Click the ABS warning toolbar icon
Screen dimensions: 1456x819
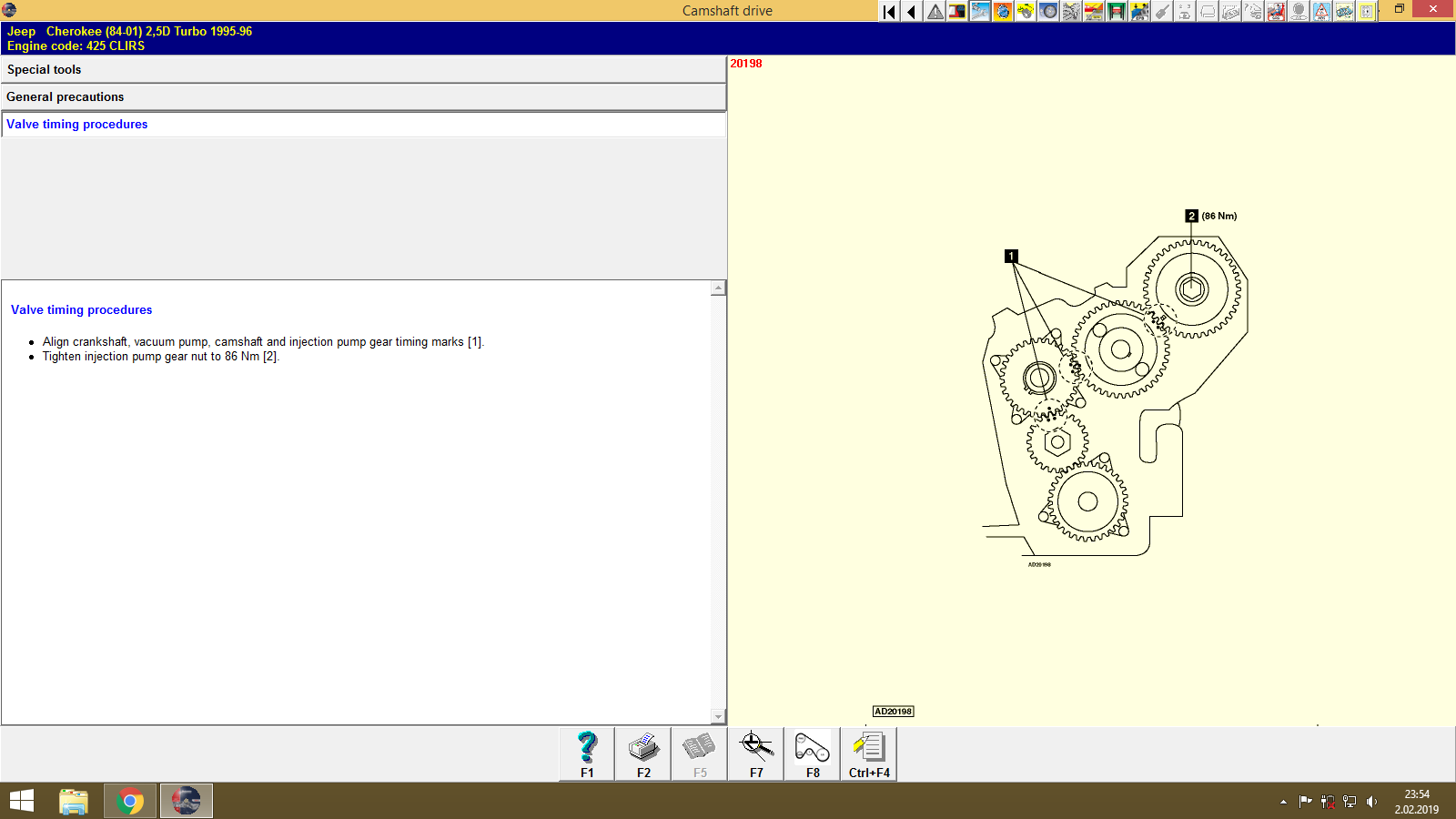[x=1321, y=11]
